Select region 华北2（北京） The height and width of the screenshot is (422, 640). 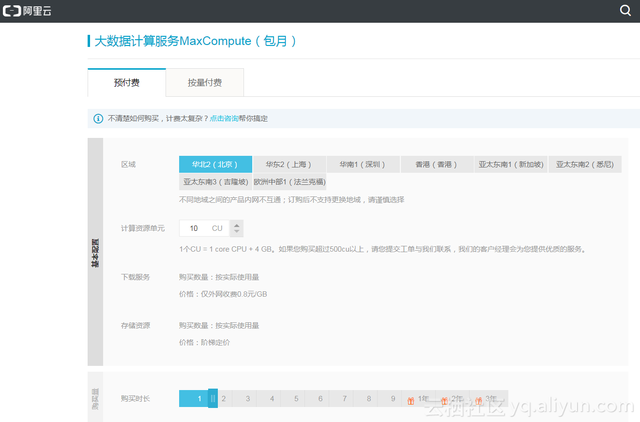coord(215,164)
